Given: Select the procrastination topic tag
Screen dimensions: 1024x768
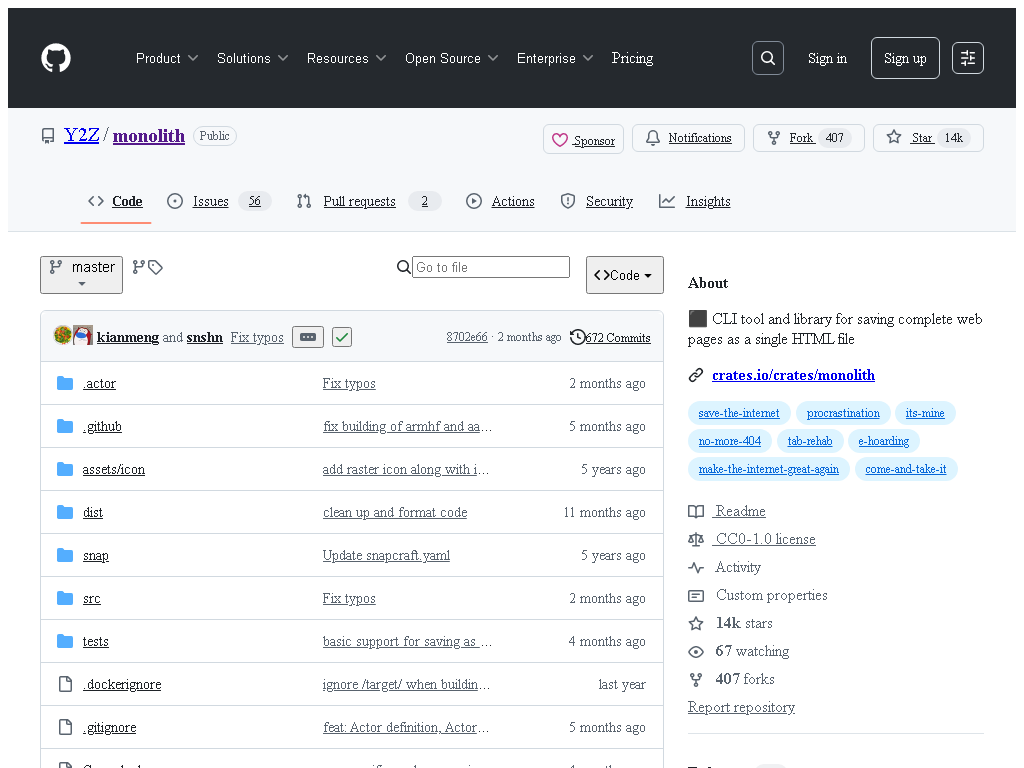Looking at the screenshot, I should [843, 413].
